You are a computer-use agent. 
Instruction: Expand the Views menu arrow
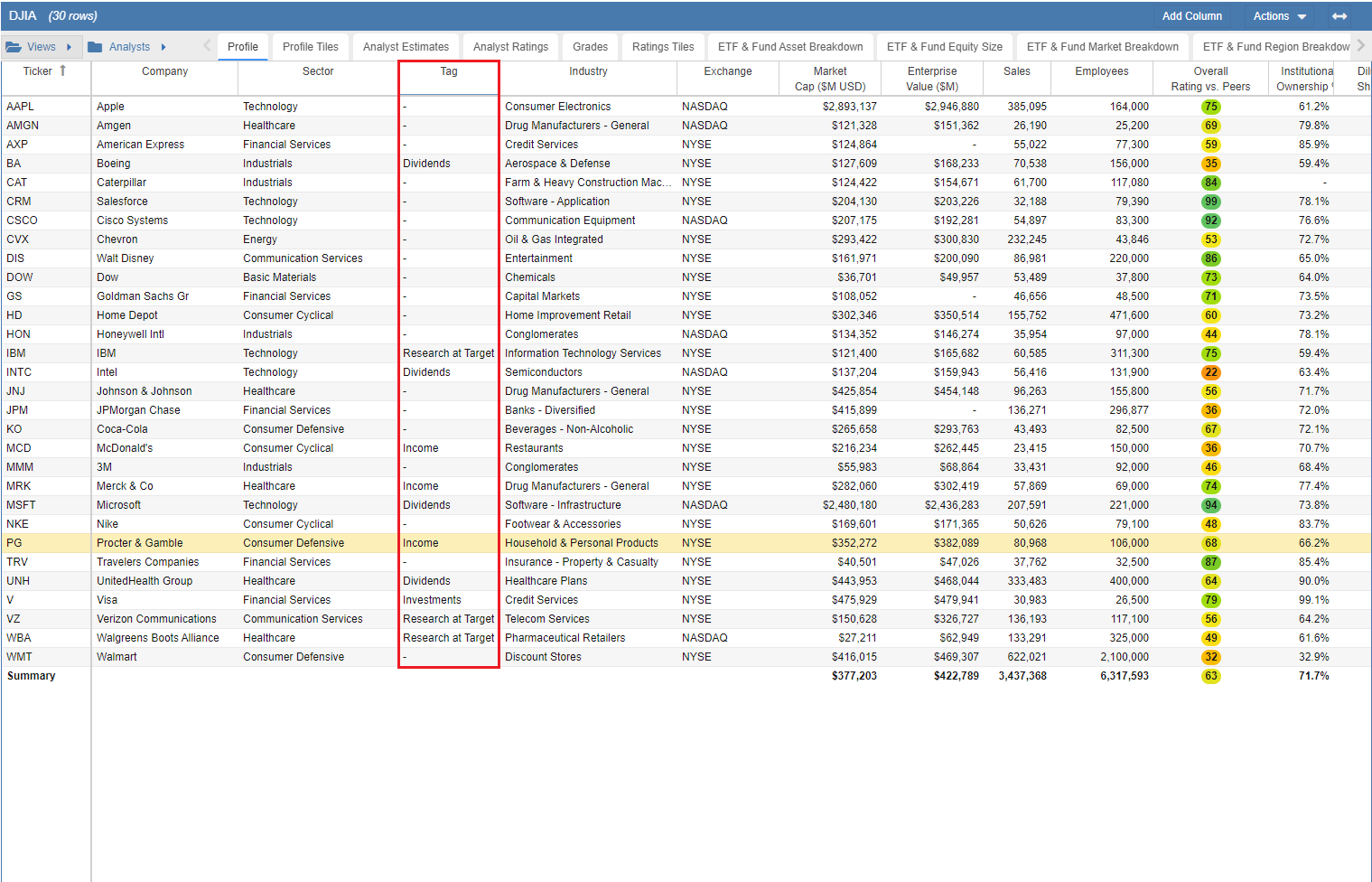(69, 47)
